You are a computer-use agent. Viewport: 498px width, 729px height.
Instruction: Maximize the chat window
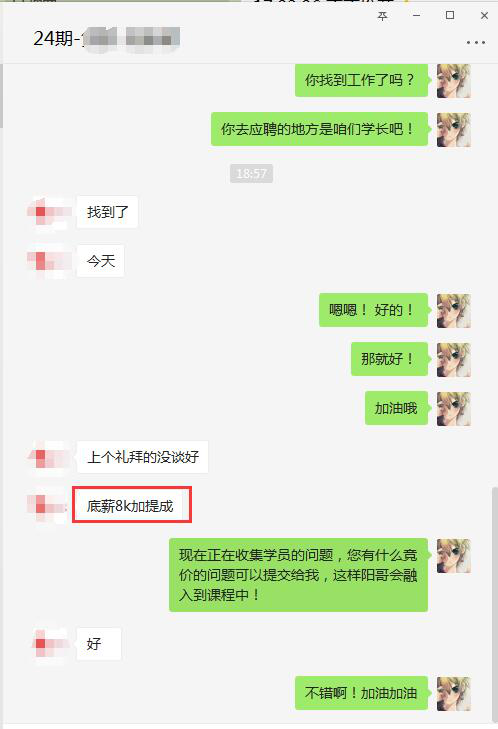[x=450, y=15]
